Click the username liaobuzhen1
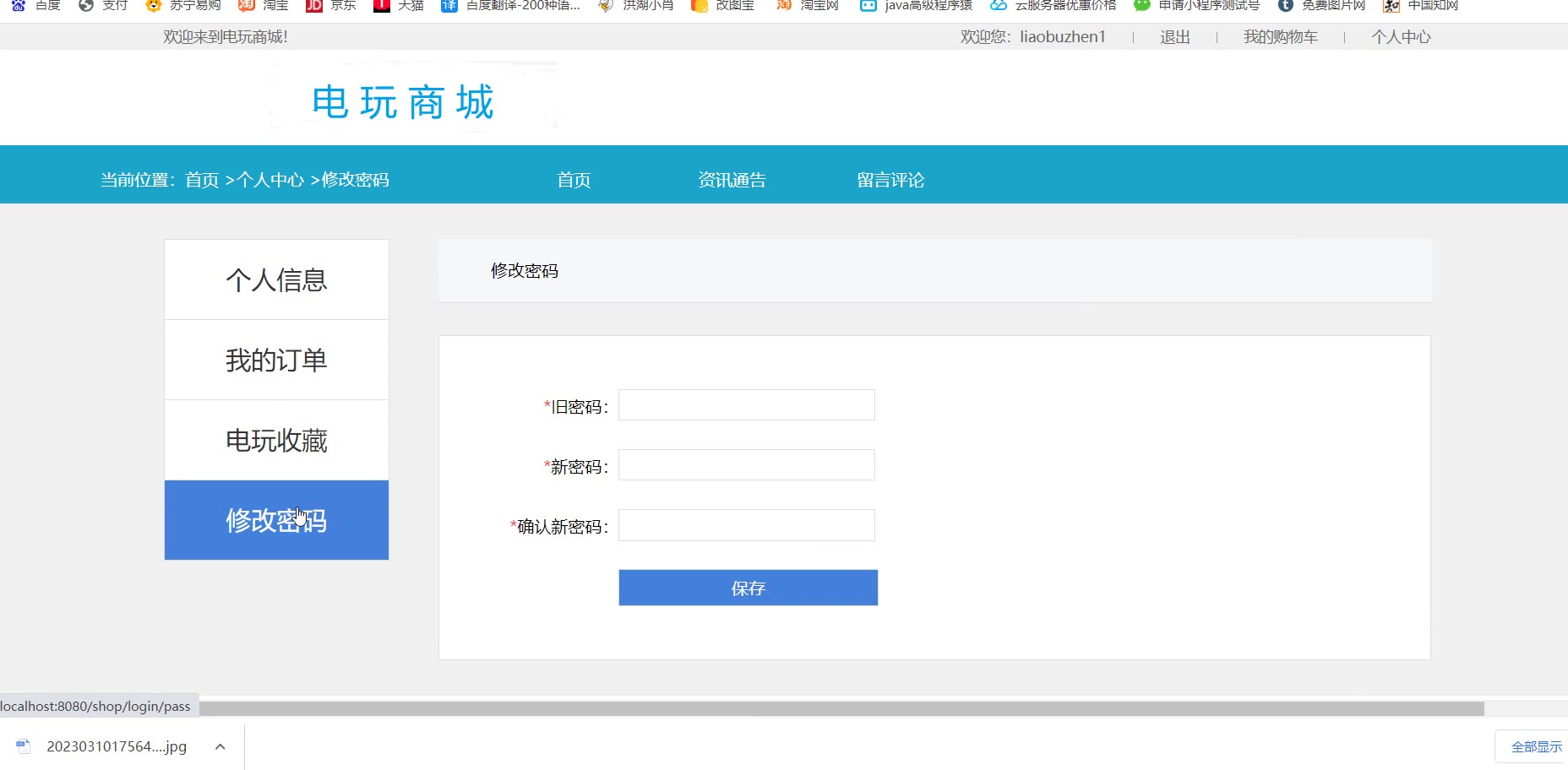 pos(1063,37)
